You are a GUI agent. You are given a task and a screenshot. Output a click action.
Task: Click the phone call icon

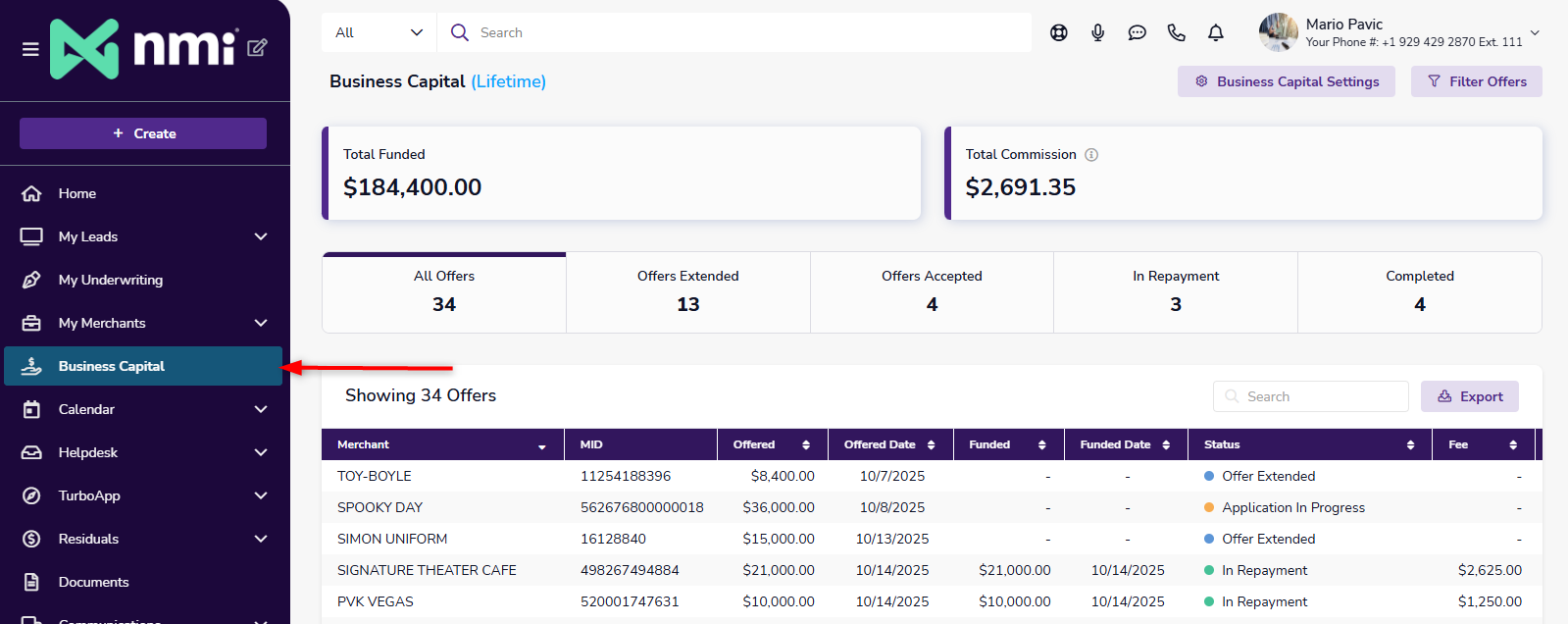[1176, 32]
